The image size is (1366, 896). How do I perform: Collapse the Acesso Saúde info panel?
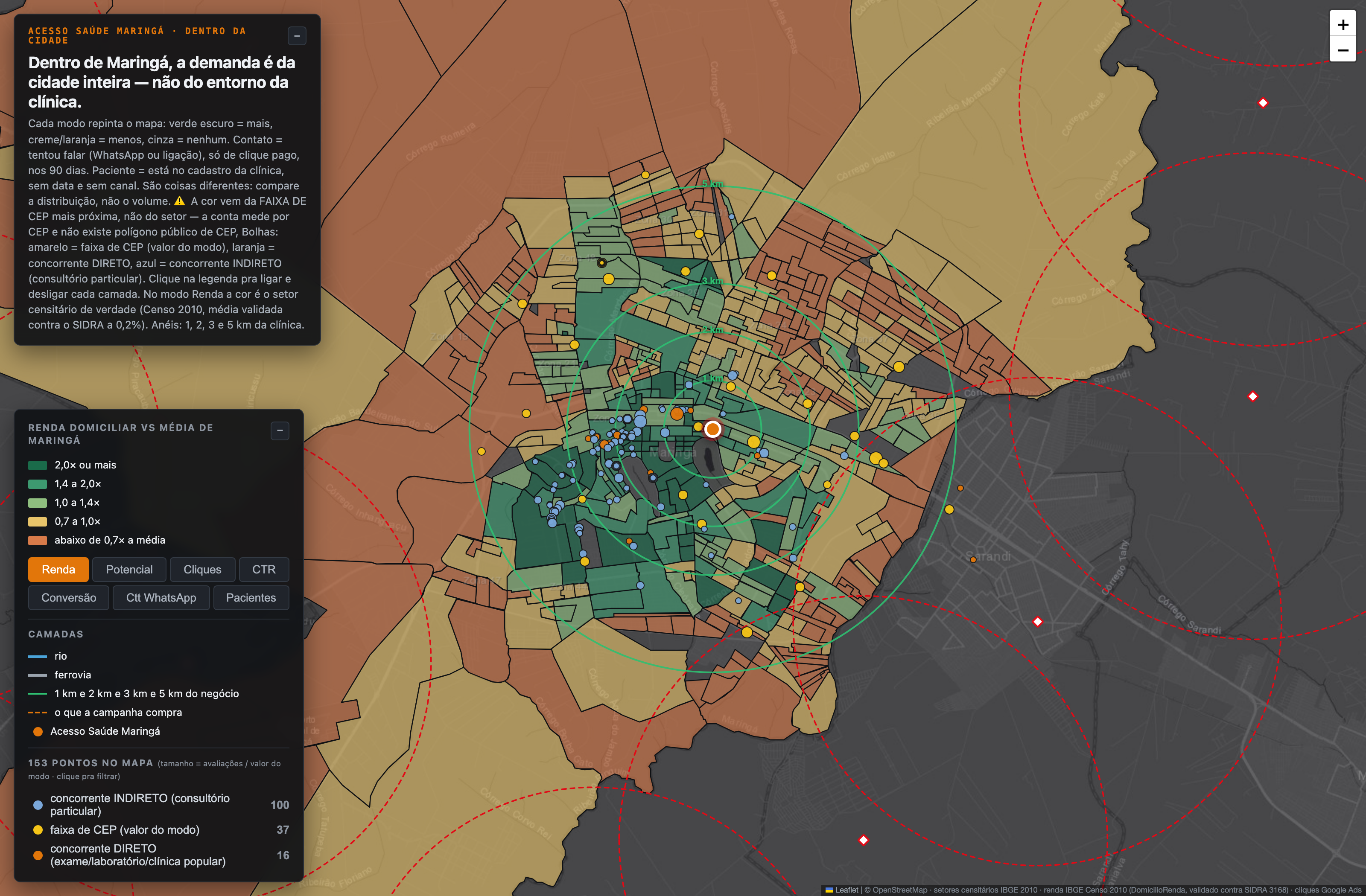297,36
